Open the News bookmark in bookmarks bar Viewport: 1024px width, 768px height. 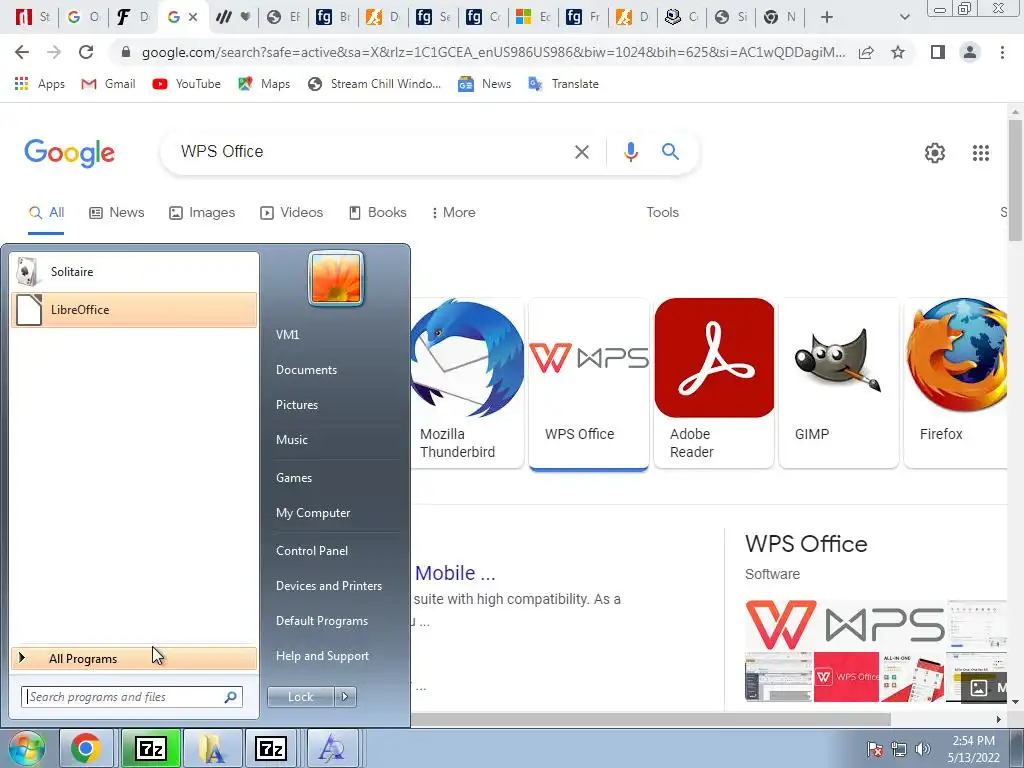pyautogui.click(x=484, y=84)
